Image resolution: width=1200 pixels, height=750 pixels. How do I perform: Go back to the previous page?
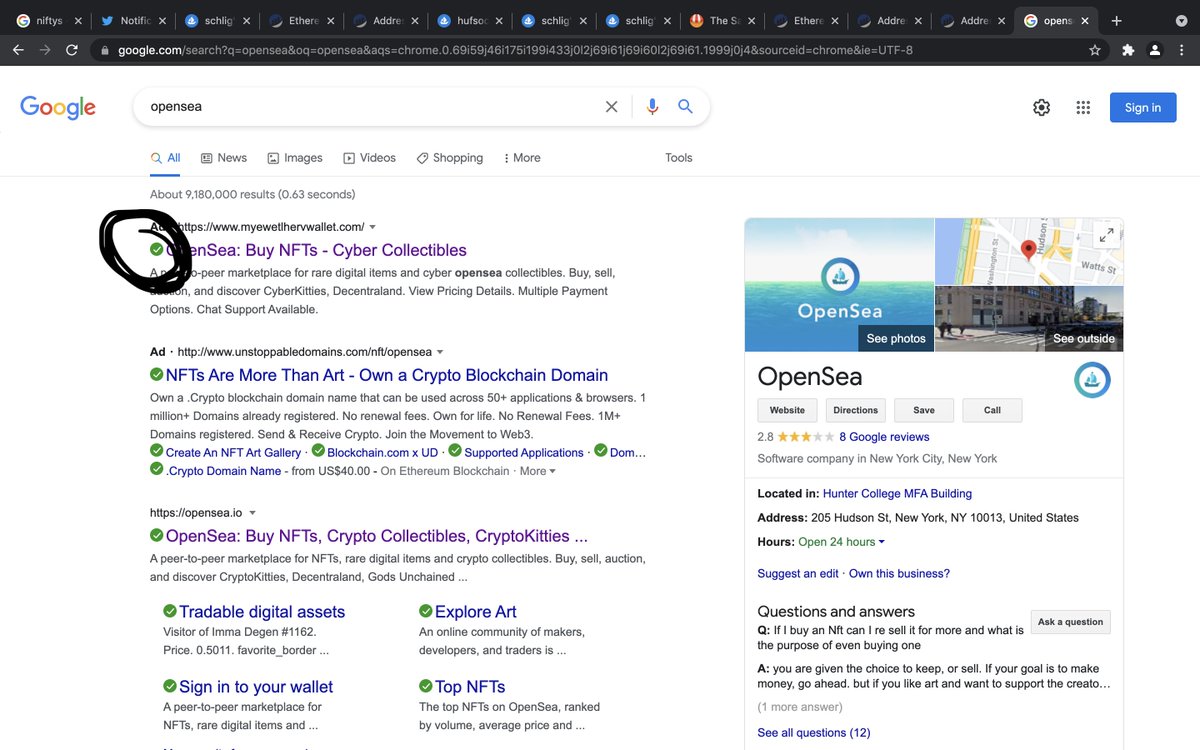(20, 50)
